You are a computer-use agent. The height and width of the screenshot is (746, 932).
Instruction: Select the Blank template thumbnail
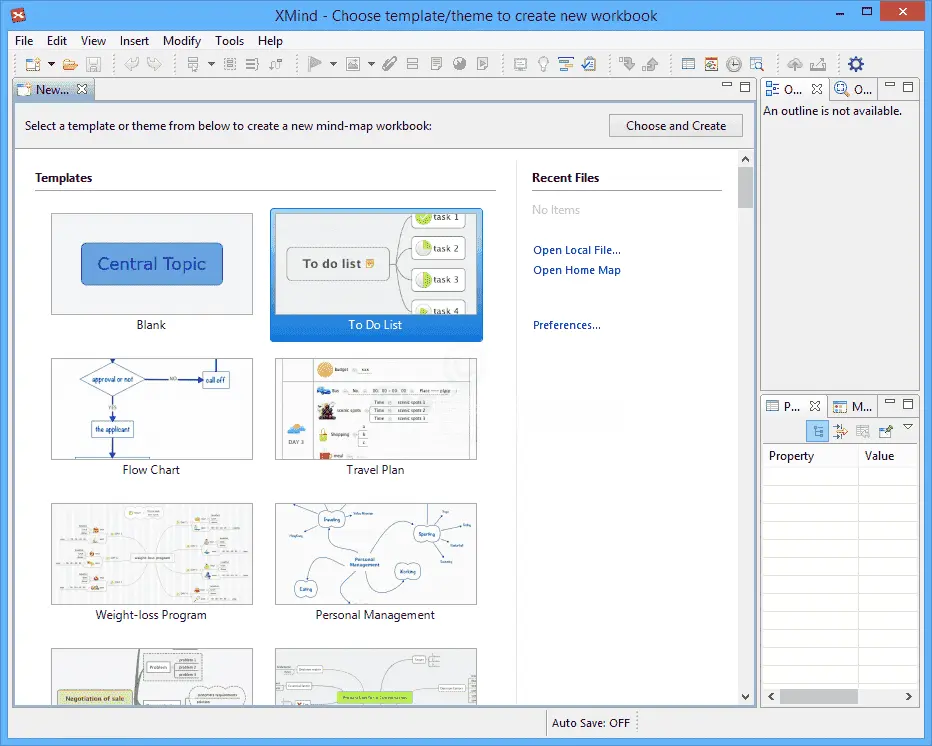point(152,264)
